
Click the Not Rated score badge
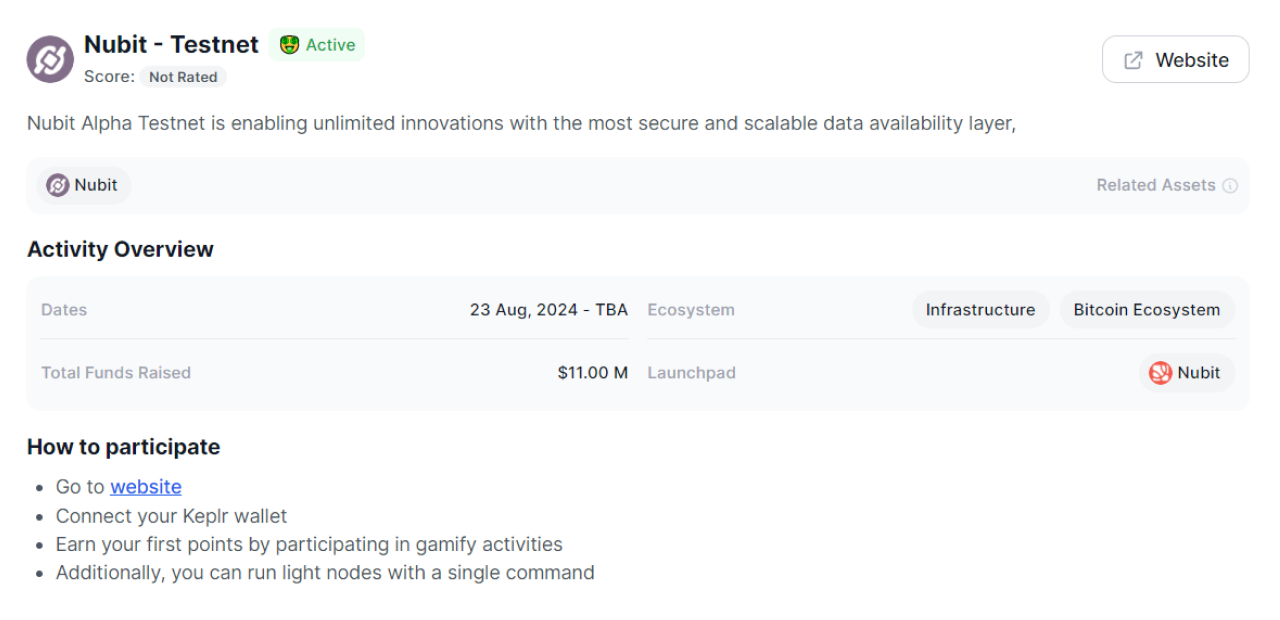183,77
